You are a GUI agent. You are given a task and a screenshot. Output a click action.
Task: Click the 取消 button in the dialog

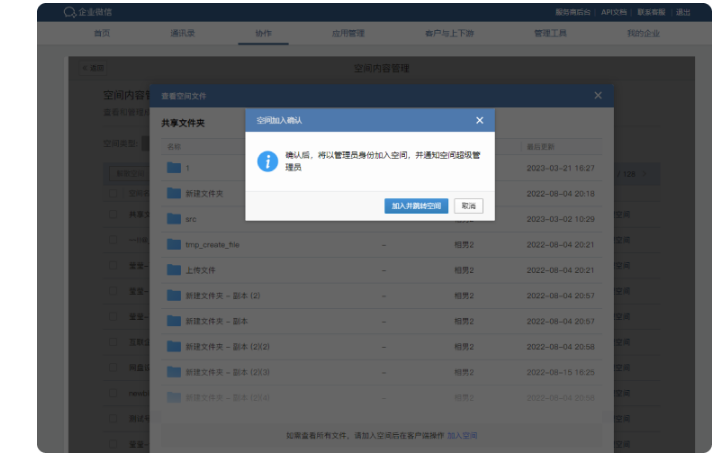click(468, 205)
